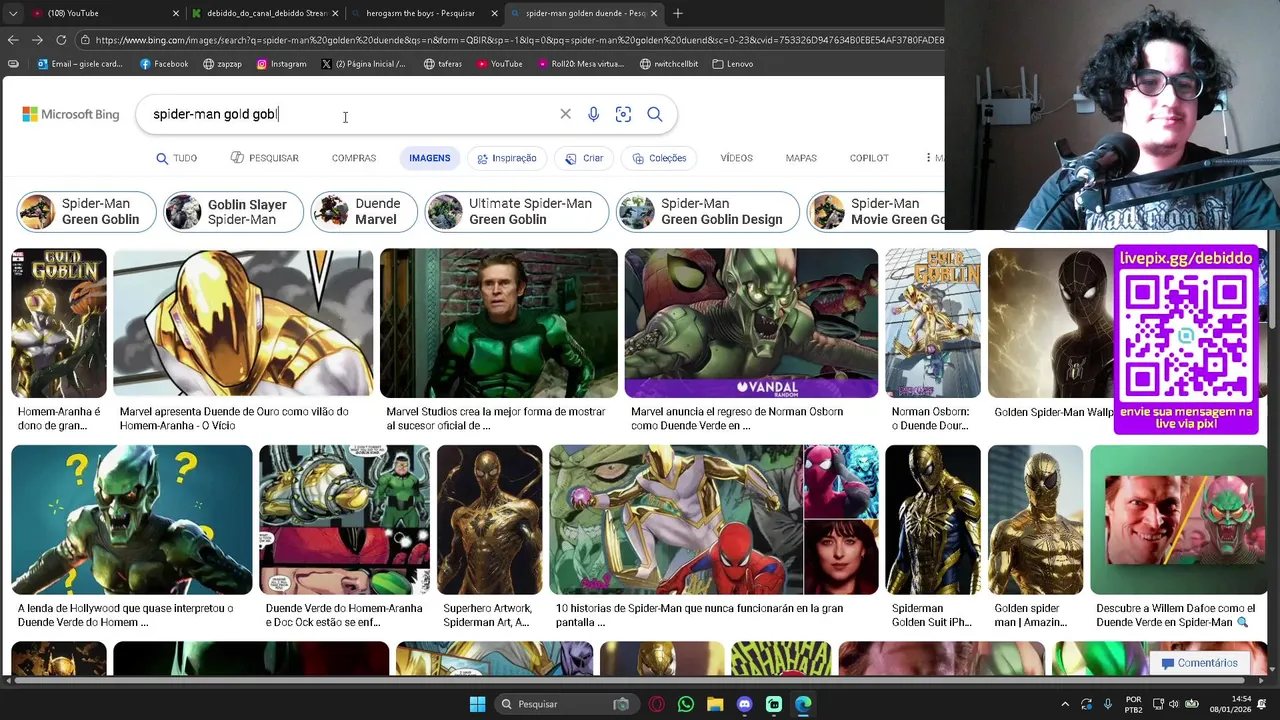The image size is (1280, 720).
Task: Open the YouTube bookmark
Action: coord(499,64)
